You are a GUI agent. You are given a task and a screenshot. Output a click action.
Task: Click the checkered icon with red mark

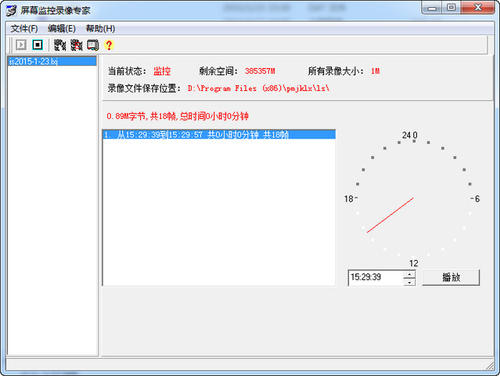click(76, 45)
